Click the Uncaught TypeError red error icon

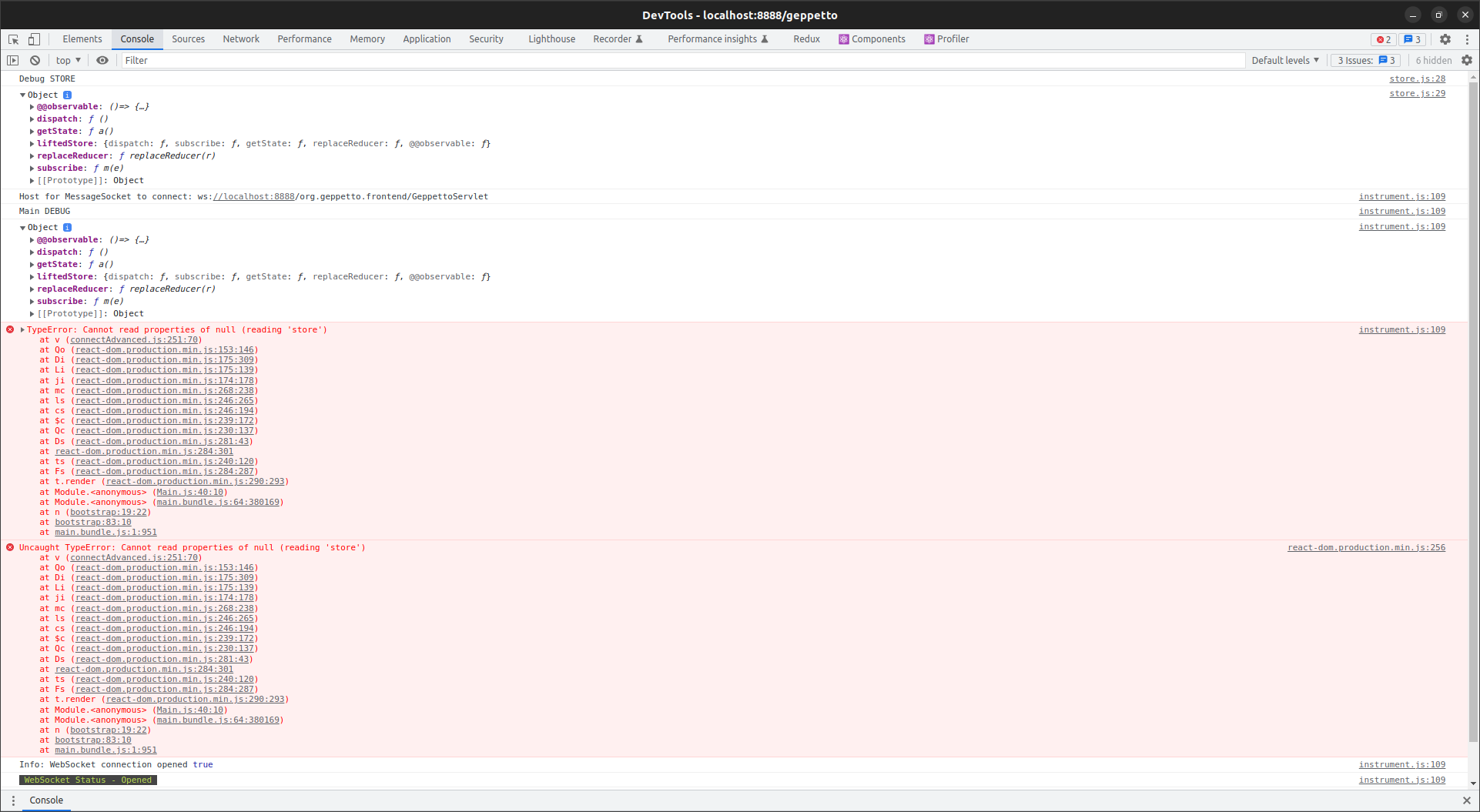click(x=10, y=547)
